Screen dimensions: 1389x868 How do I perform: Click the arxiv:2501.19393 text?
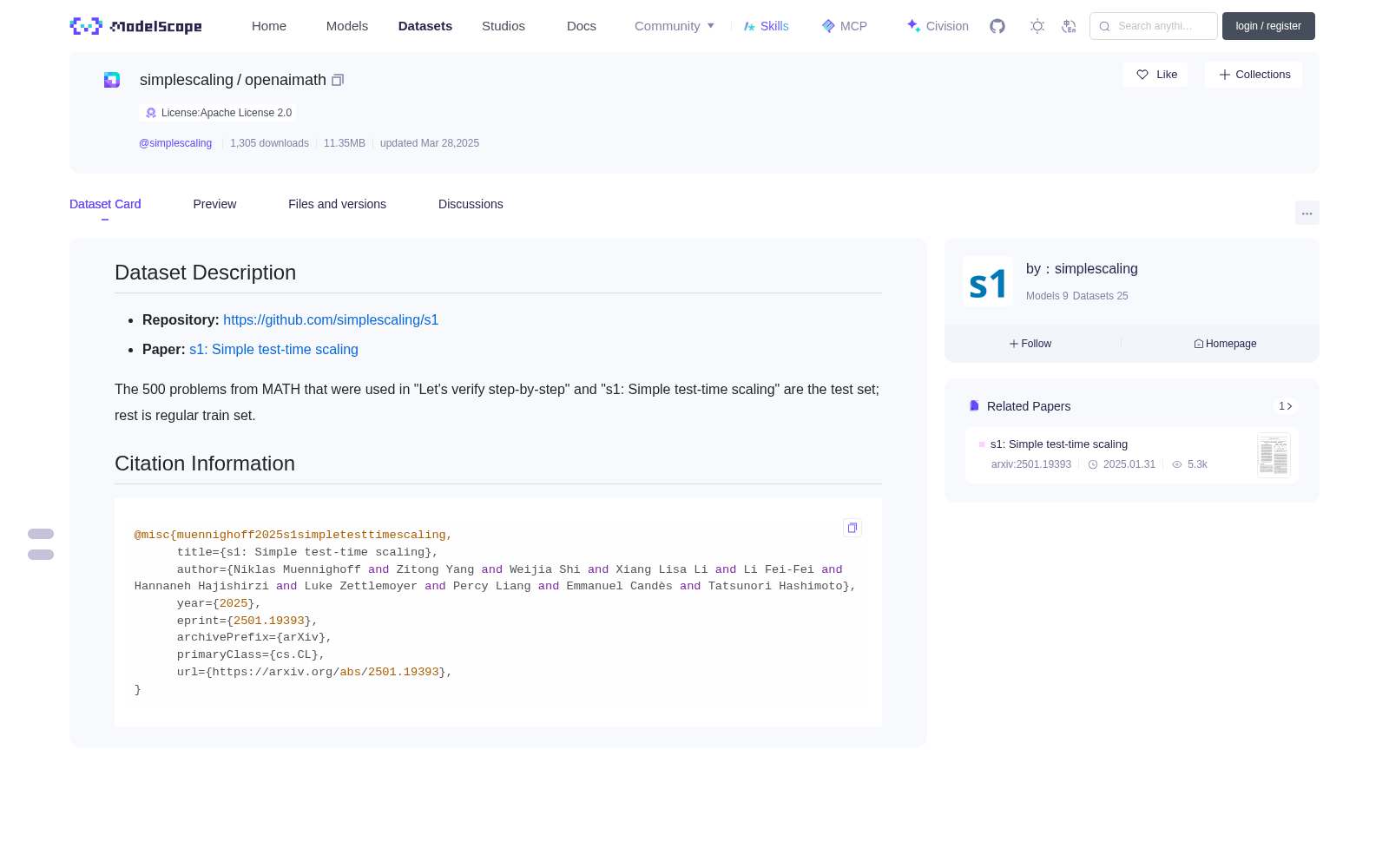point(1031,464)
